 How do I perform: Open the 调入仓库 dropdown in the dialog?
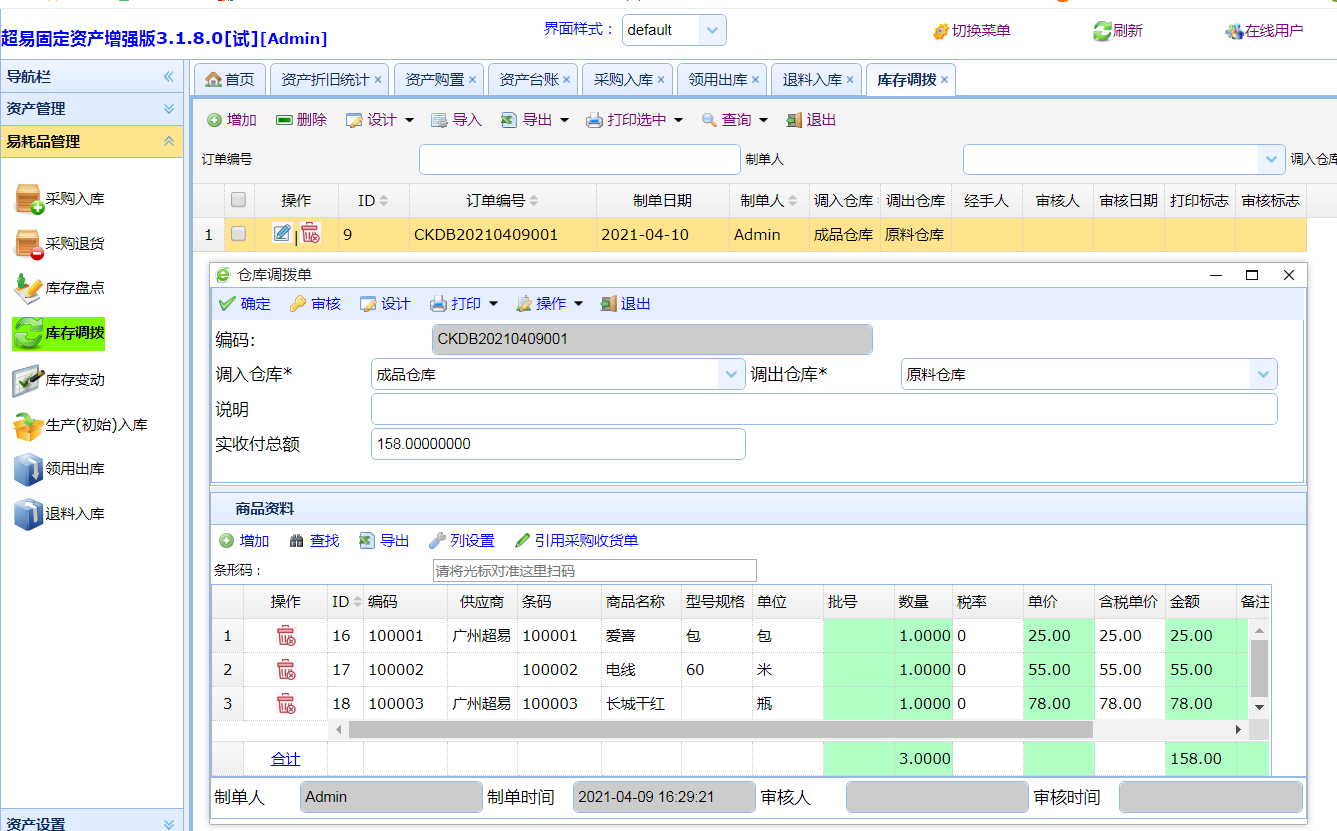tap(731, 375)
